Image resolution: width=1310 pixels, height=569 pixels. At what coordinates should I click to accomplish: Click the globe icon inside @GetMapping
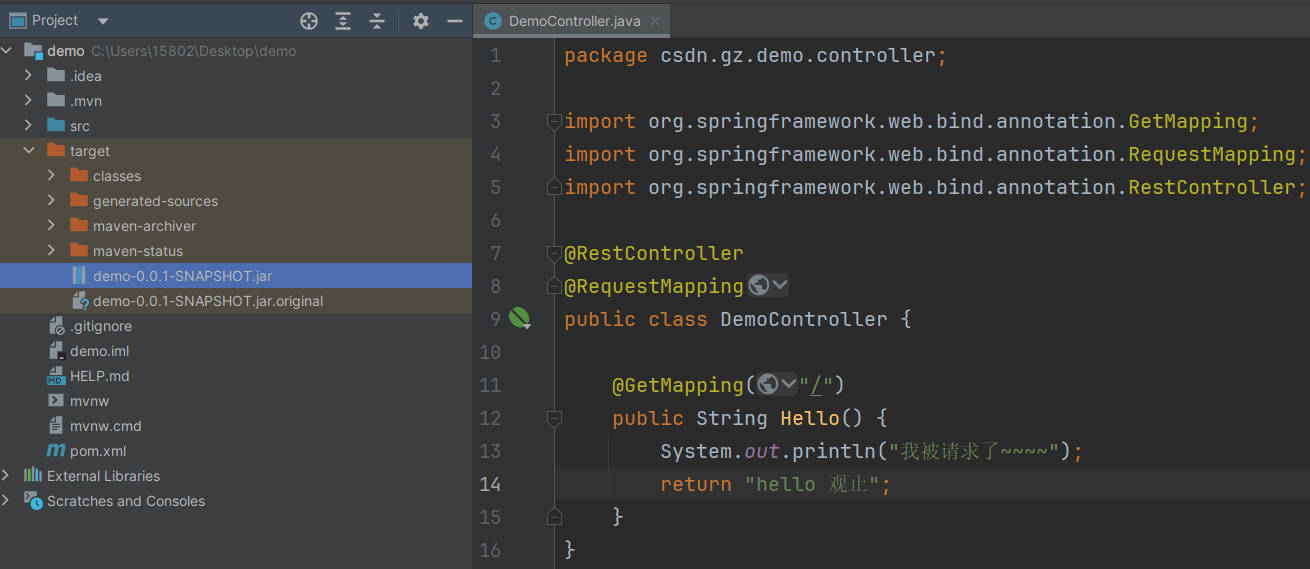tap(768, 385)
